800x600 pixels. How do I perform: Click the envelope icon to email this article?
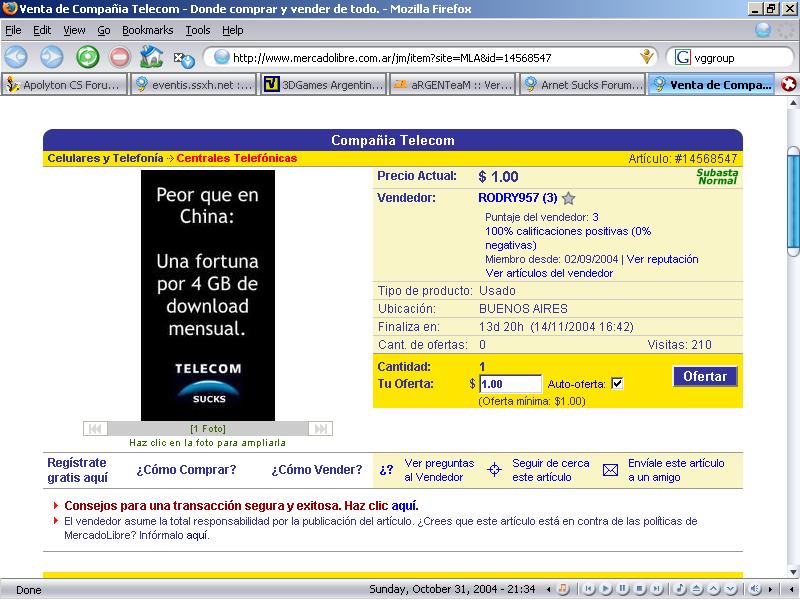610,470
